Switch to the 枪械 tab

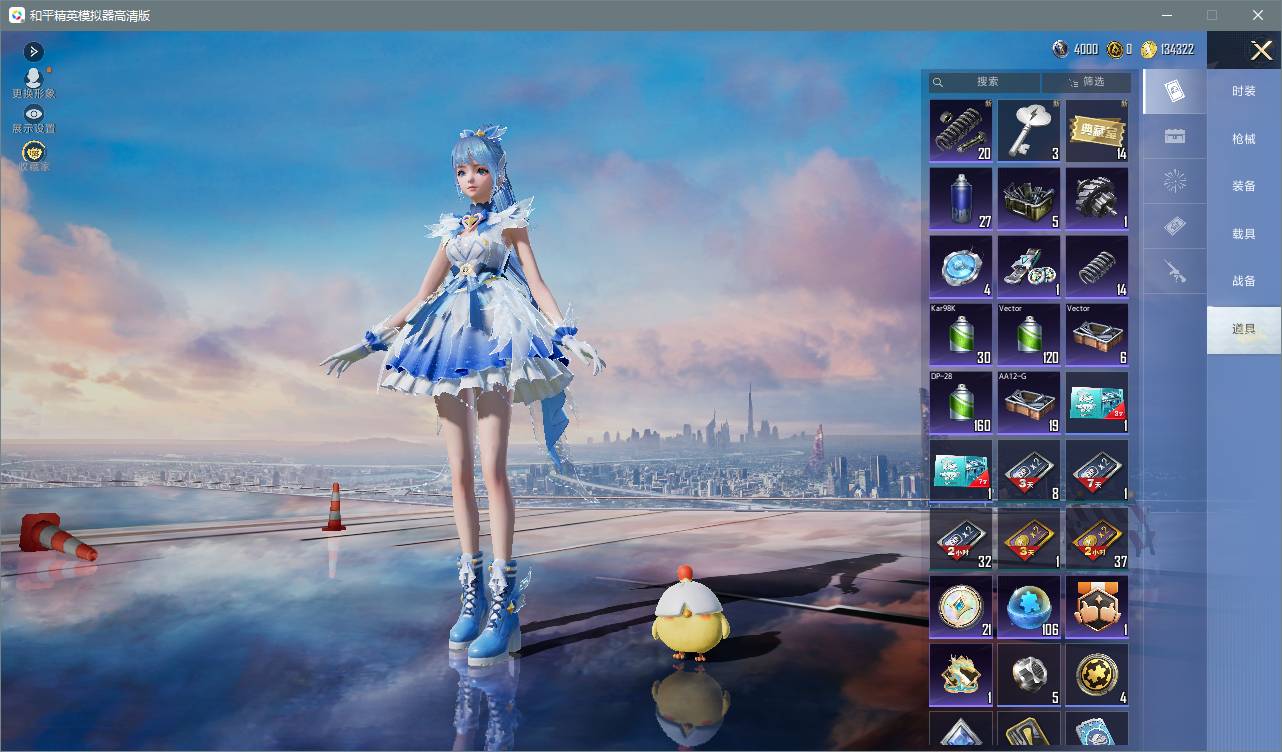tap(1244, 139)
